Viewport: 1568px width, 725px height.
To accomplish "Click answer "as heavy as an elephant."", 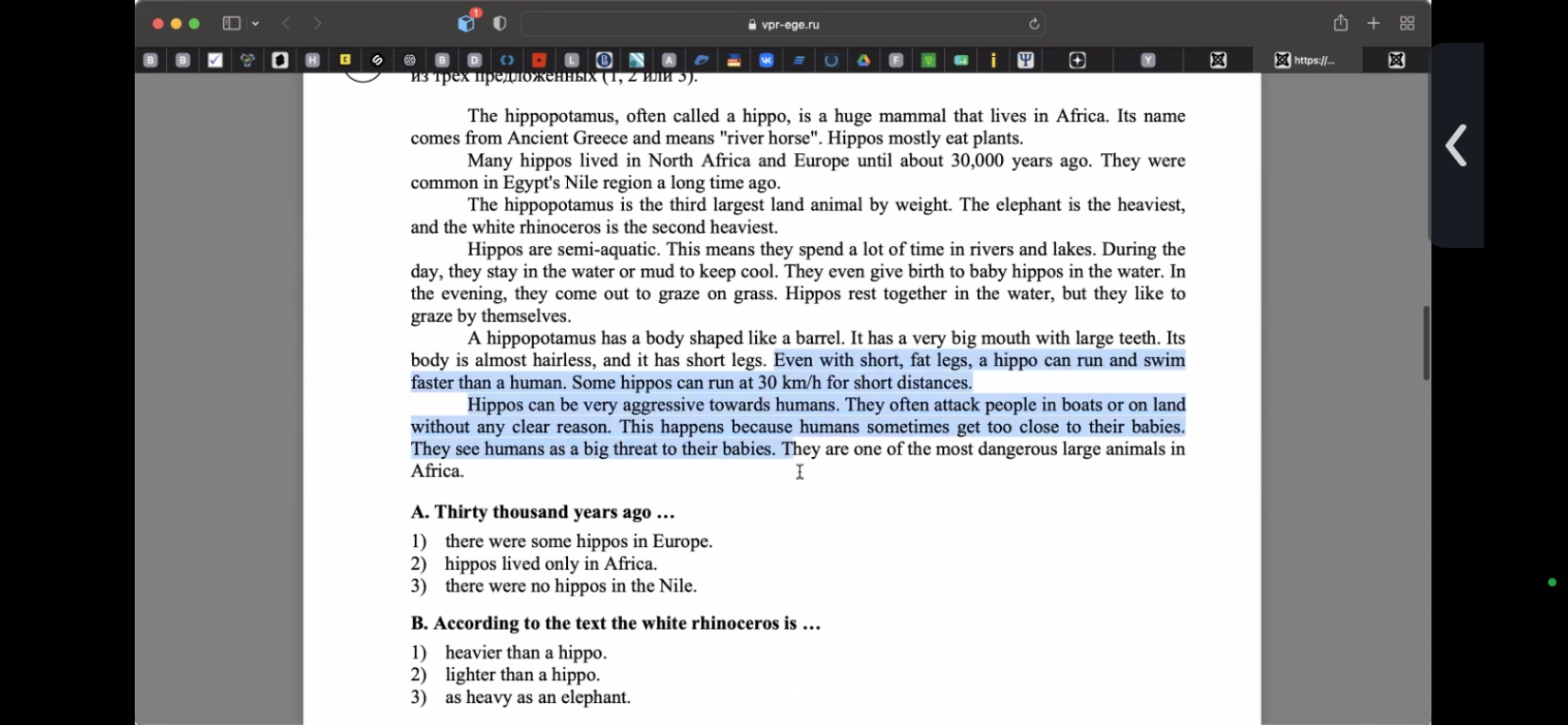I will tap(538, 697).
